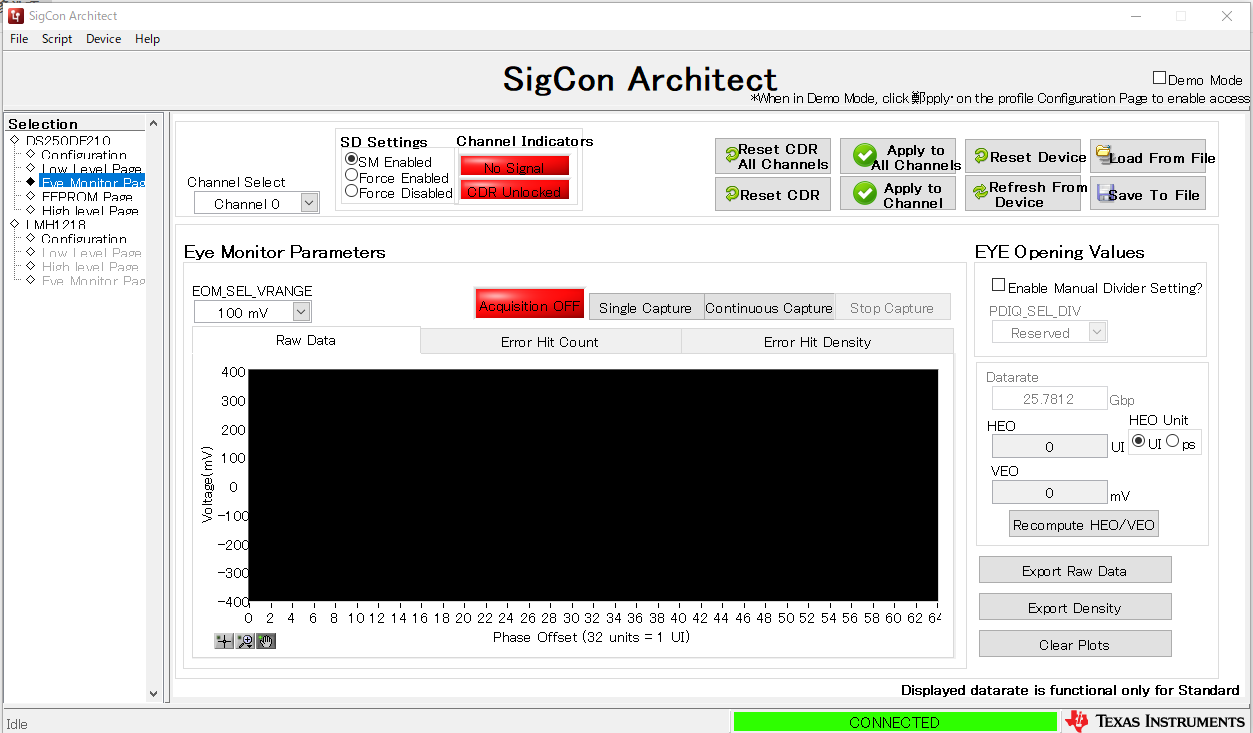Open the Channel Select dropdown
1253x733 pixels.
256,203
